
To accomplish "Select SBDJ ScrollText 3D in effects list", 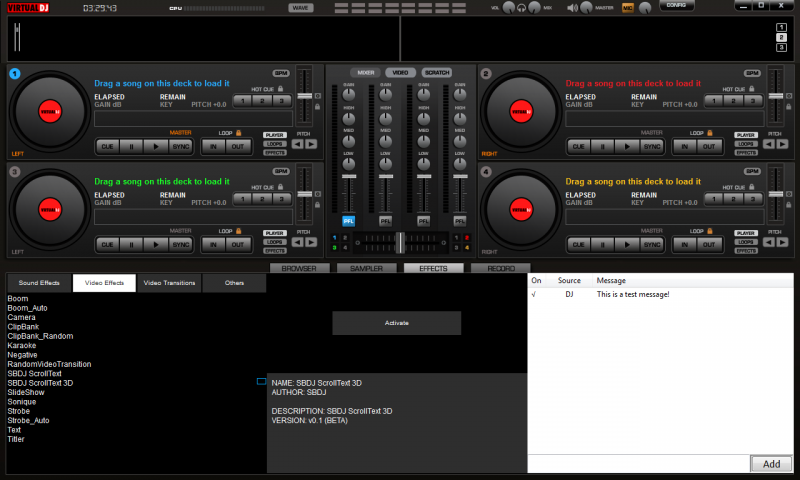I will [x=40, y=383].
